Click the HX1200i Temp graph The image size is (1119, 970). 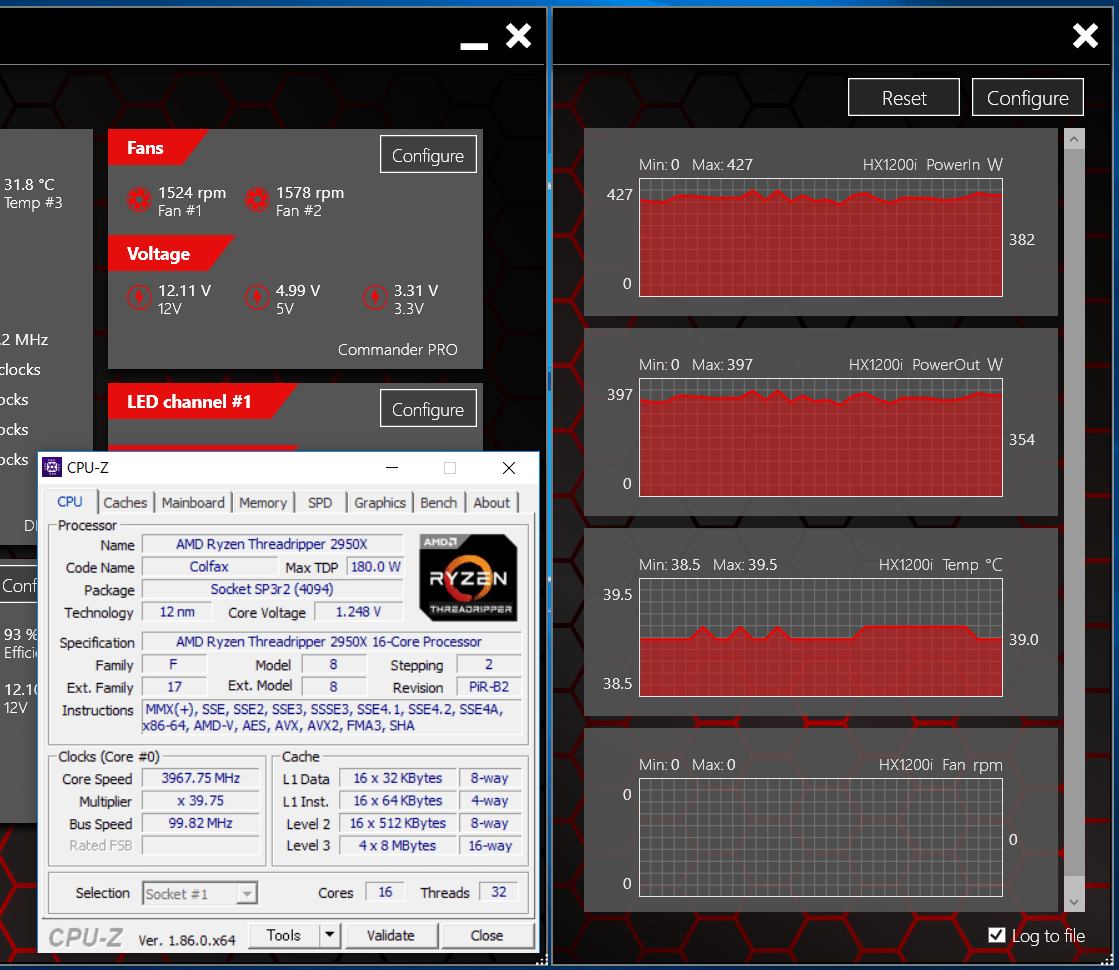[x=821, y=637]
